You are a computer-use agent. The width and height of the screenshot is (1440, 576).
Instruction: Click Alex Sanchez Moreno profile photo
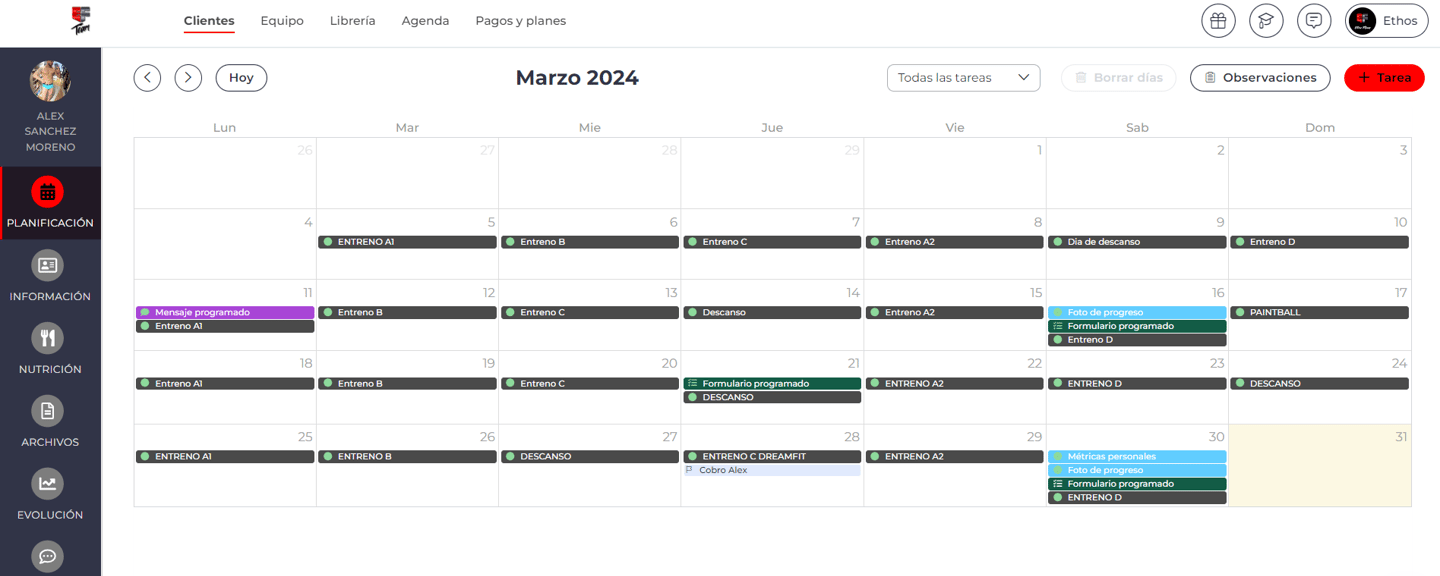click(x=50, y=81)
